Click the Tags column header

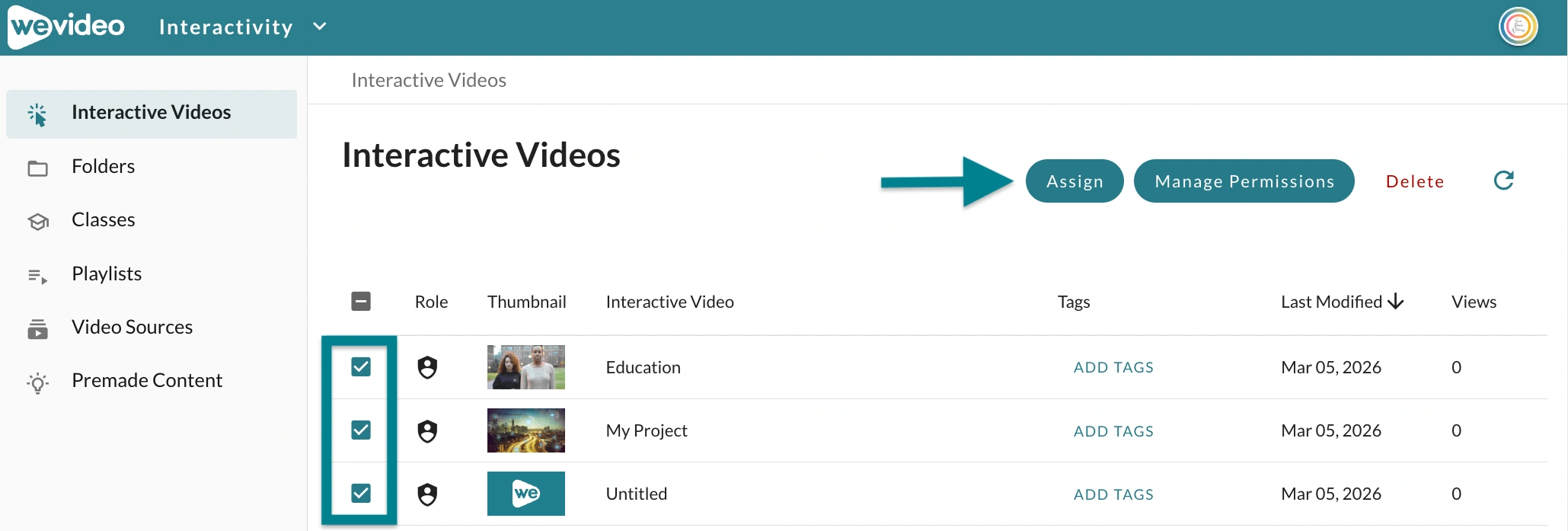point(1074,302)
